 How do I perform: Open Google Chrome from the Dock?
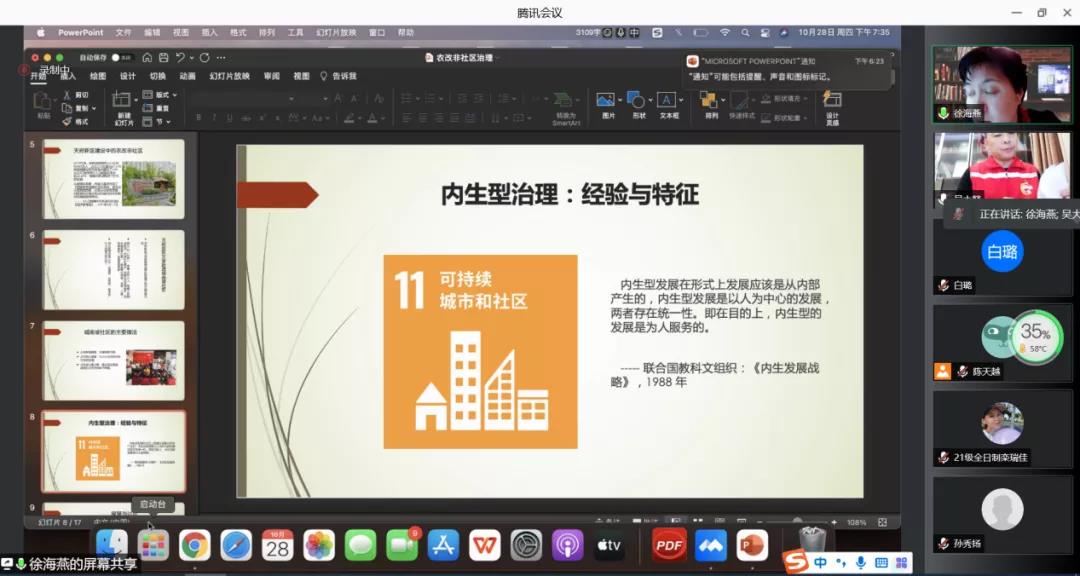click(x=195, y=546)
